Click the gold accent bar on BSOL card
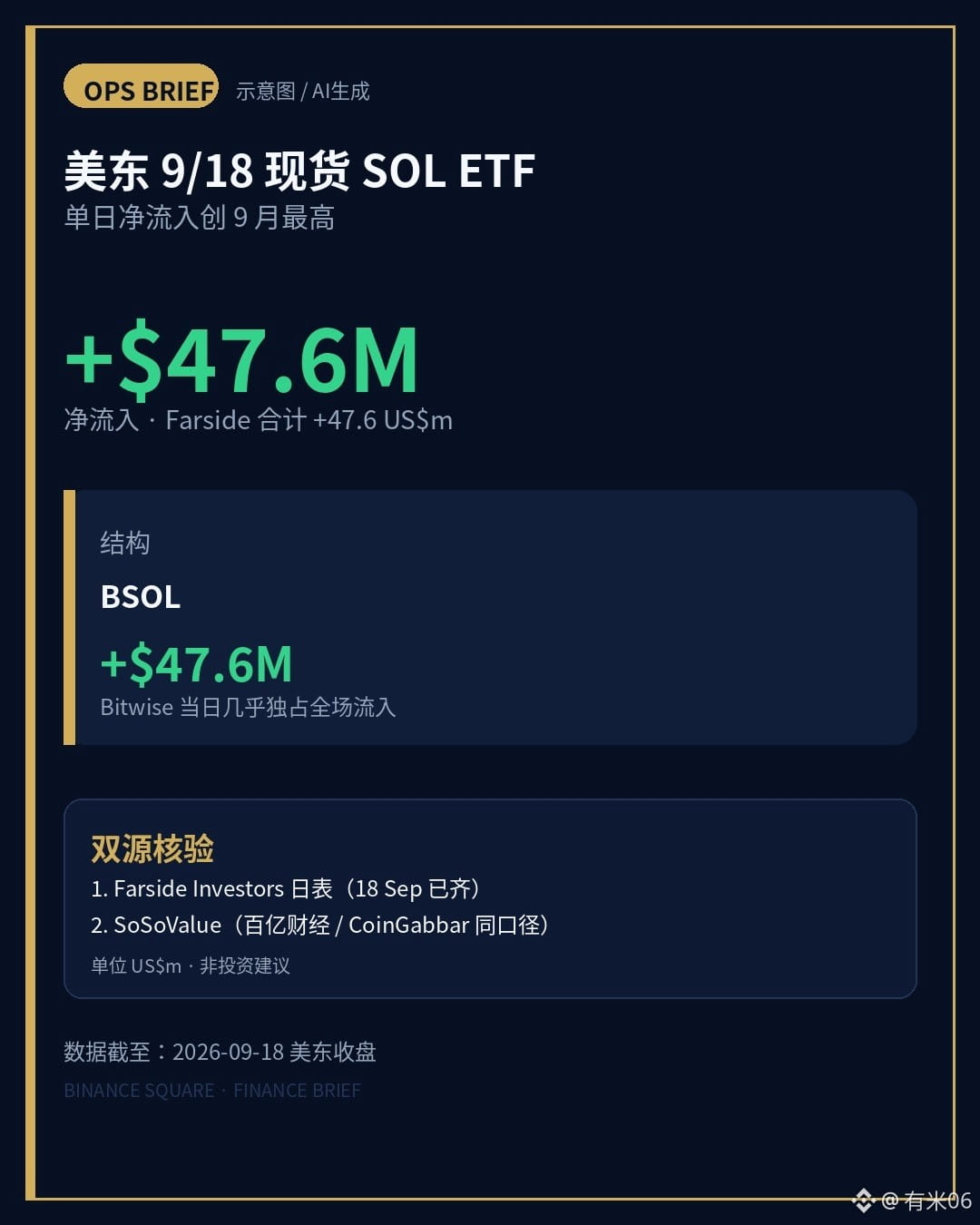 pyautogui.click(x=69, y=617)
